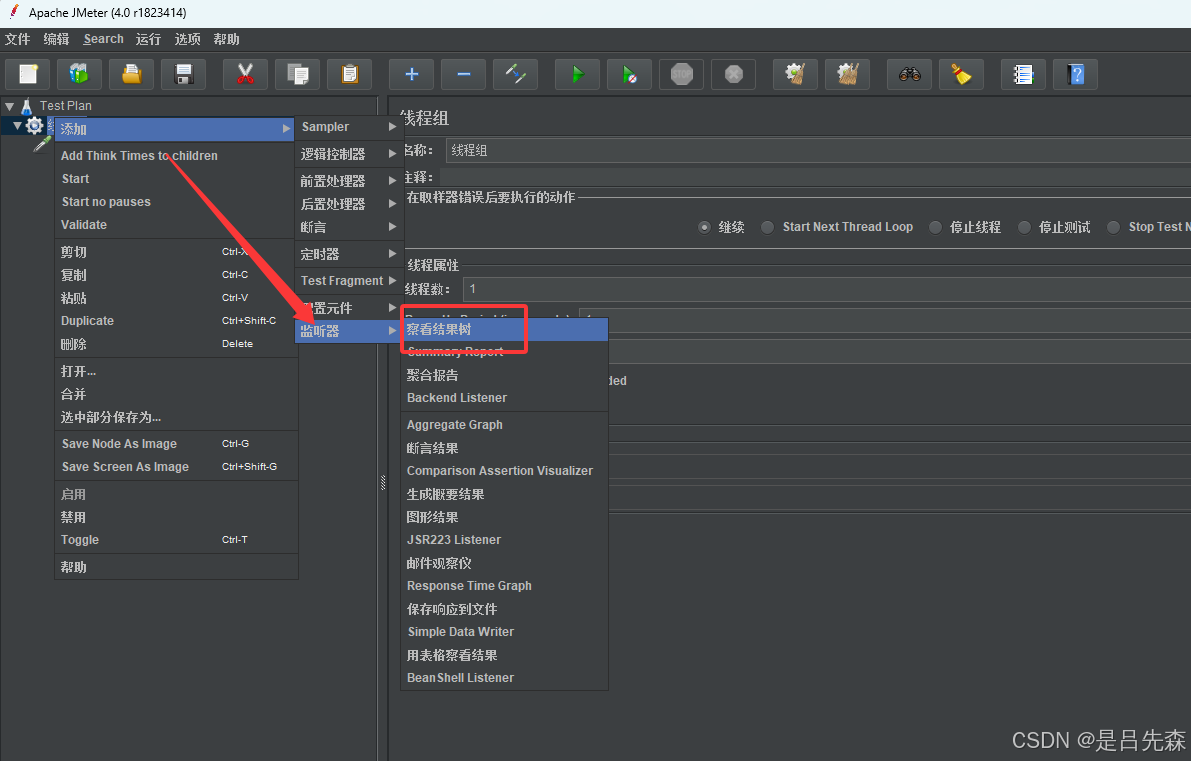Click the Open file folder icon
Image resolution: width=1191 pixels, height=761 pixels.
[131, 74]
